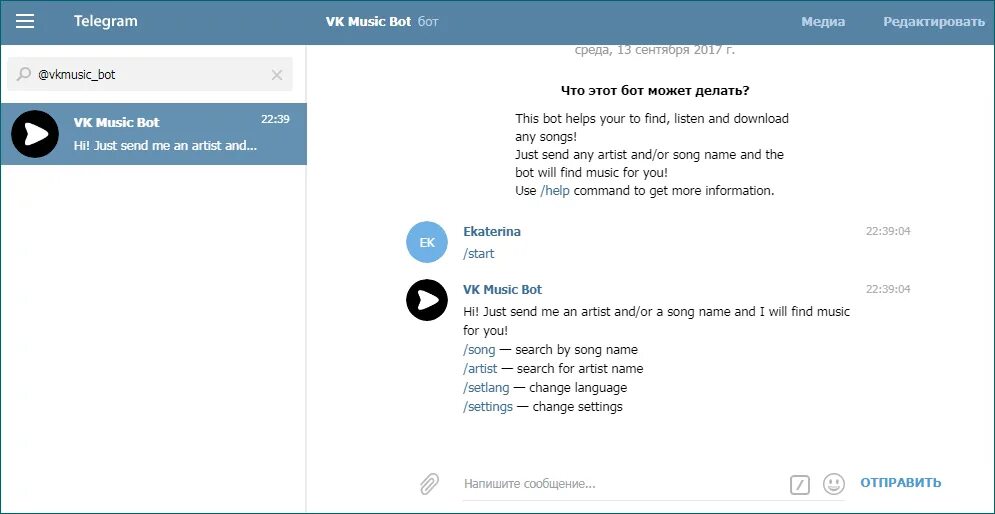Viewport: 995px width, 514px height.
Task: Click the /artist command link
Action: coord(480,368)
